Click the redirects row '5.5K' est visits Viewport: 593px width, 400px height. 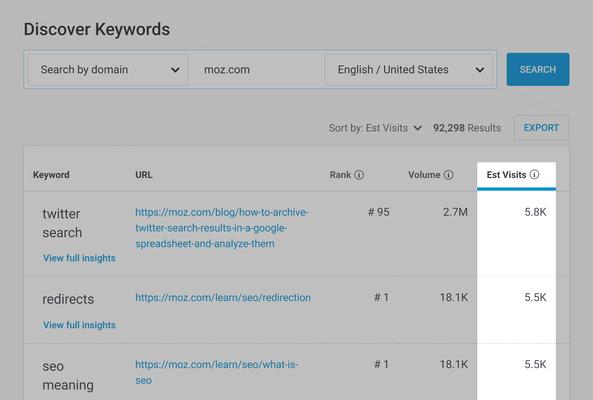[535, 298]
